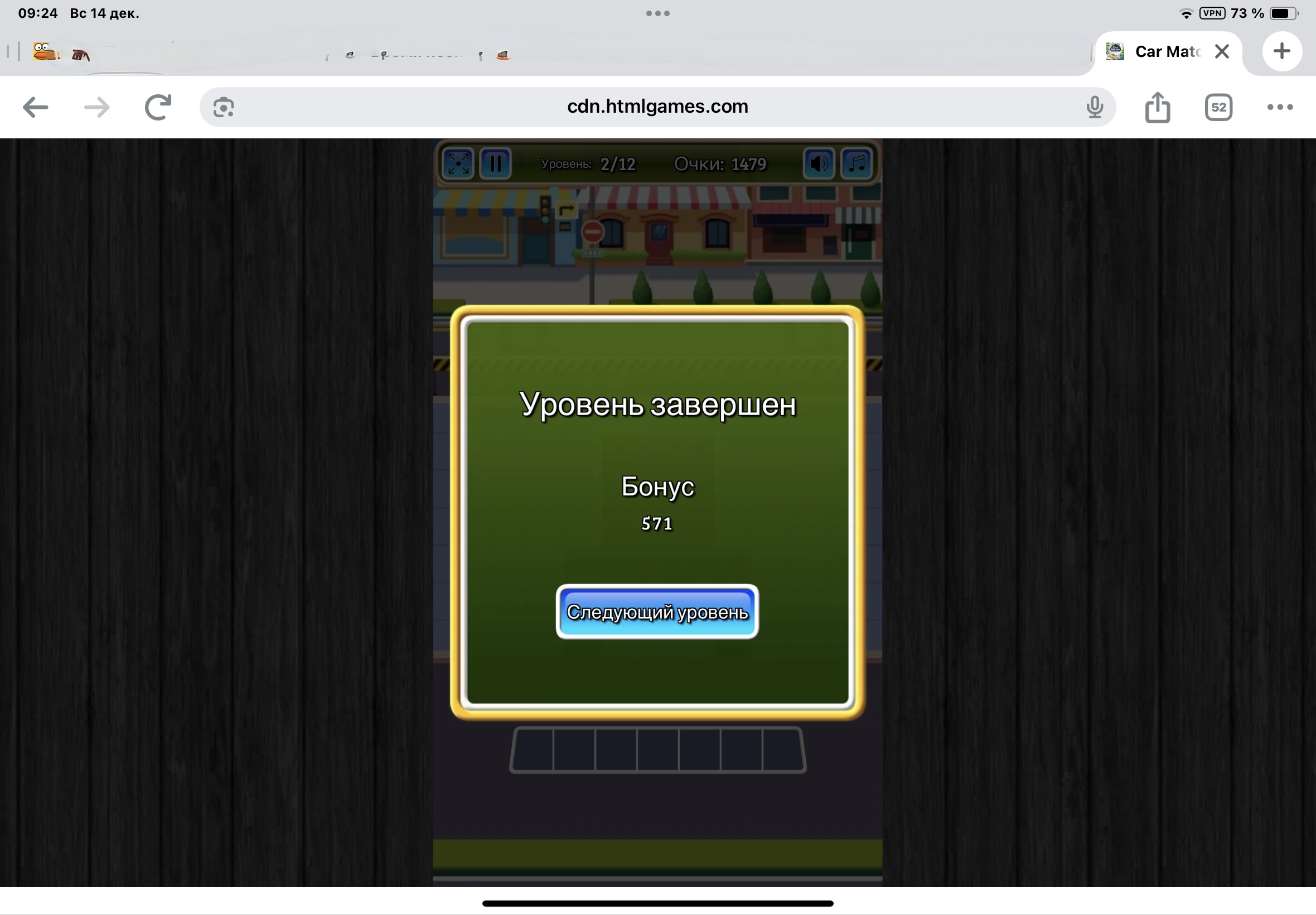Pause the game with pause icon
The width and height of the screenshot is (1316, 915).
click(x=496, y=164)
